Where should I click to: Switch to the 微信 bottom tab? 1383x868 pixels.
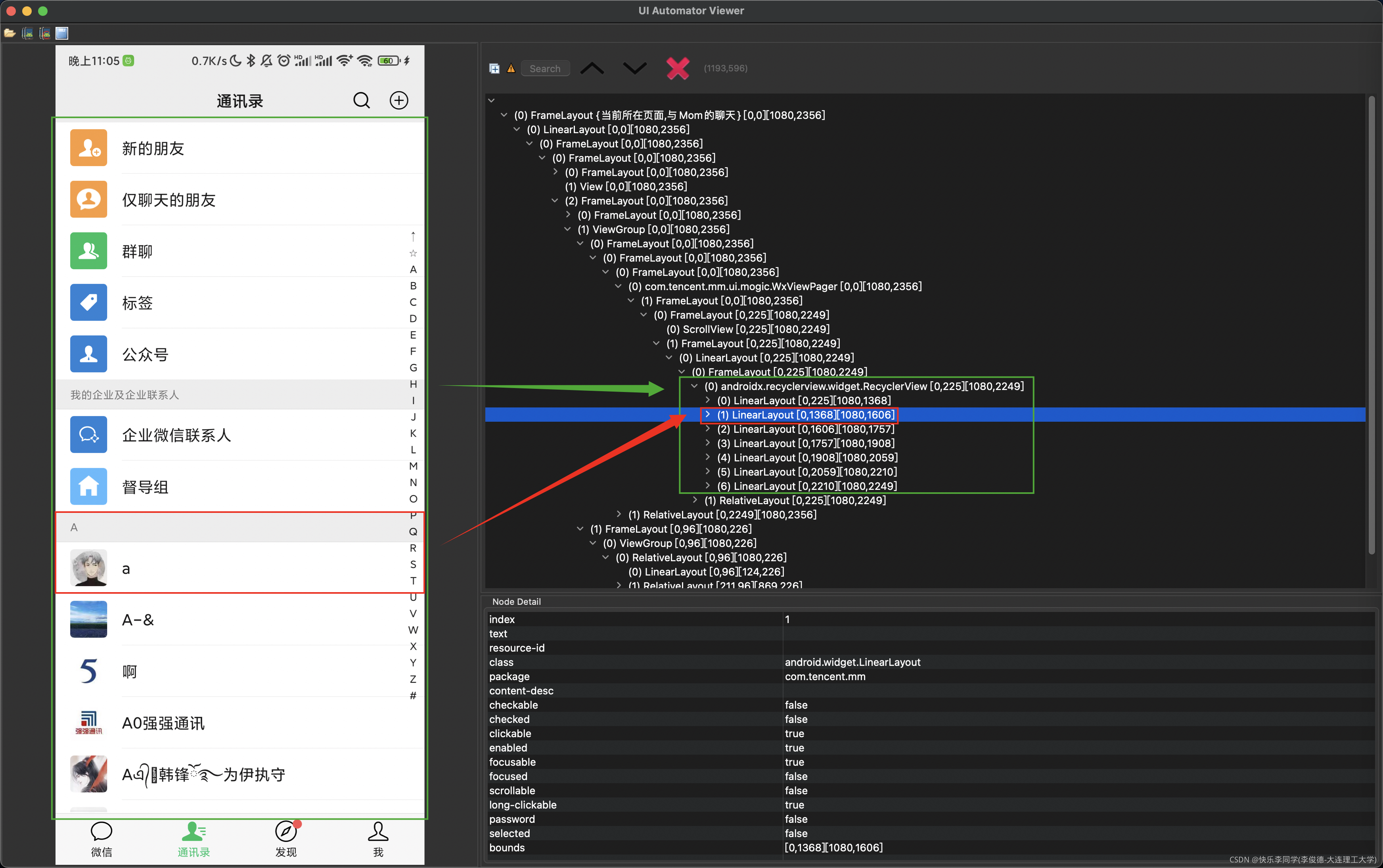102,839
